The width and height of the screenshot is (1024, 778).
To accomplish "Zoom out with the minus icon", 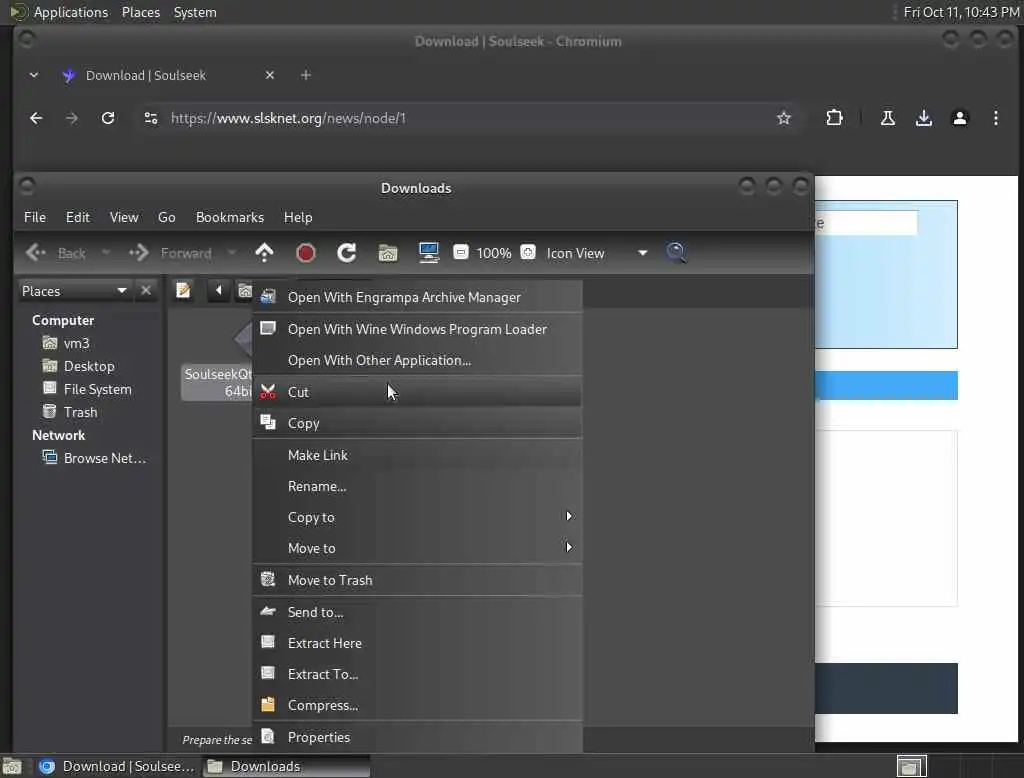I will (460, 252).
